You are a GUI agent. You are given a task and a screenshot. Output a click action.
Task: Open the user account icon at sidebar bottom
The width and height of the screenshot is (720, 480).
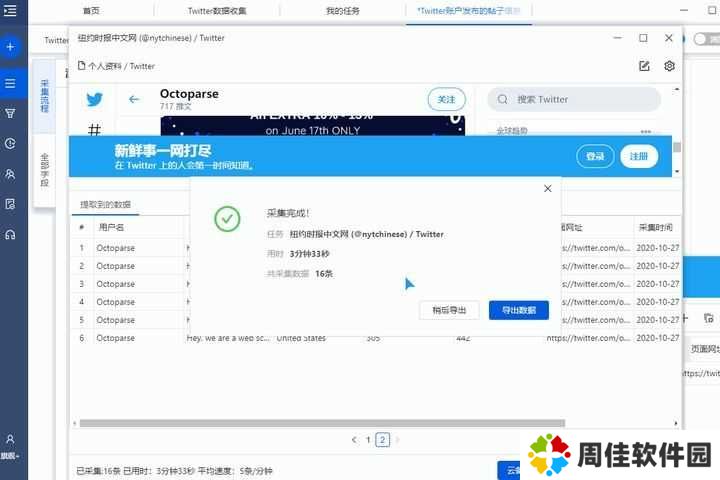point(10,440)
